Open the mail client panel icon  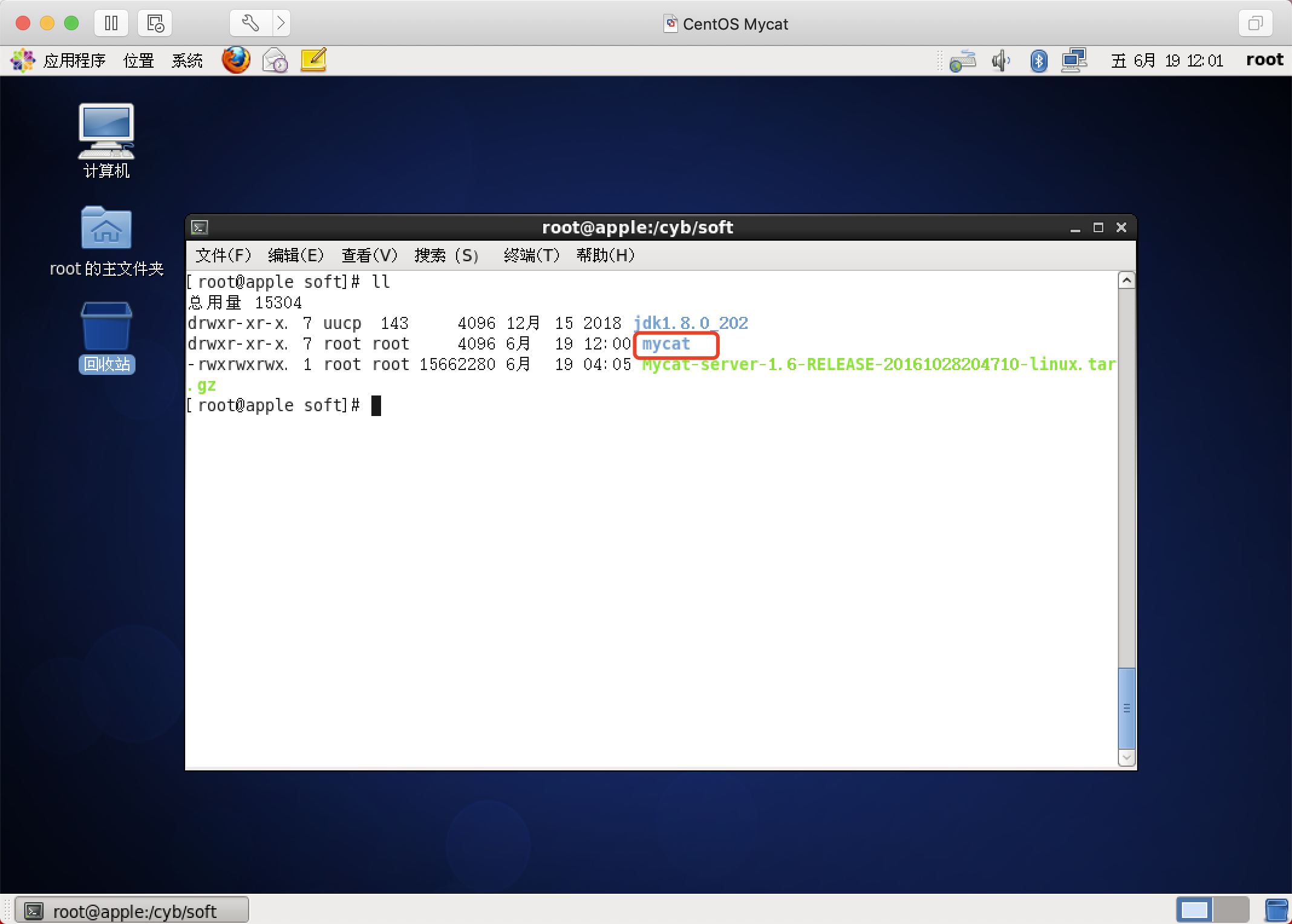click(x=275, y=60)
